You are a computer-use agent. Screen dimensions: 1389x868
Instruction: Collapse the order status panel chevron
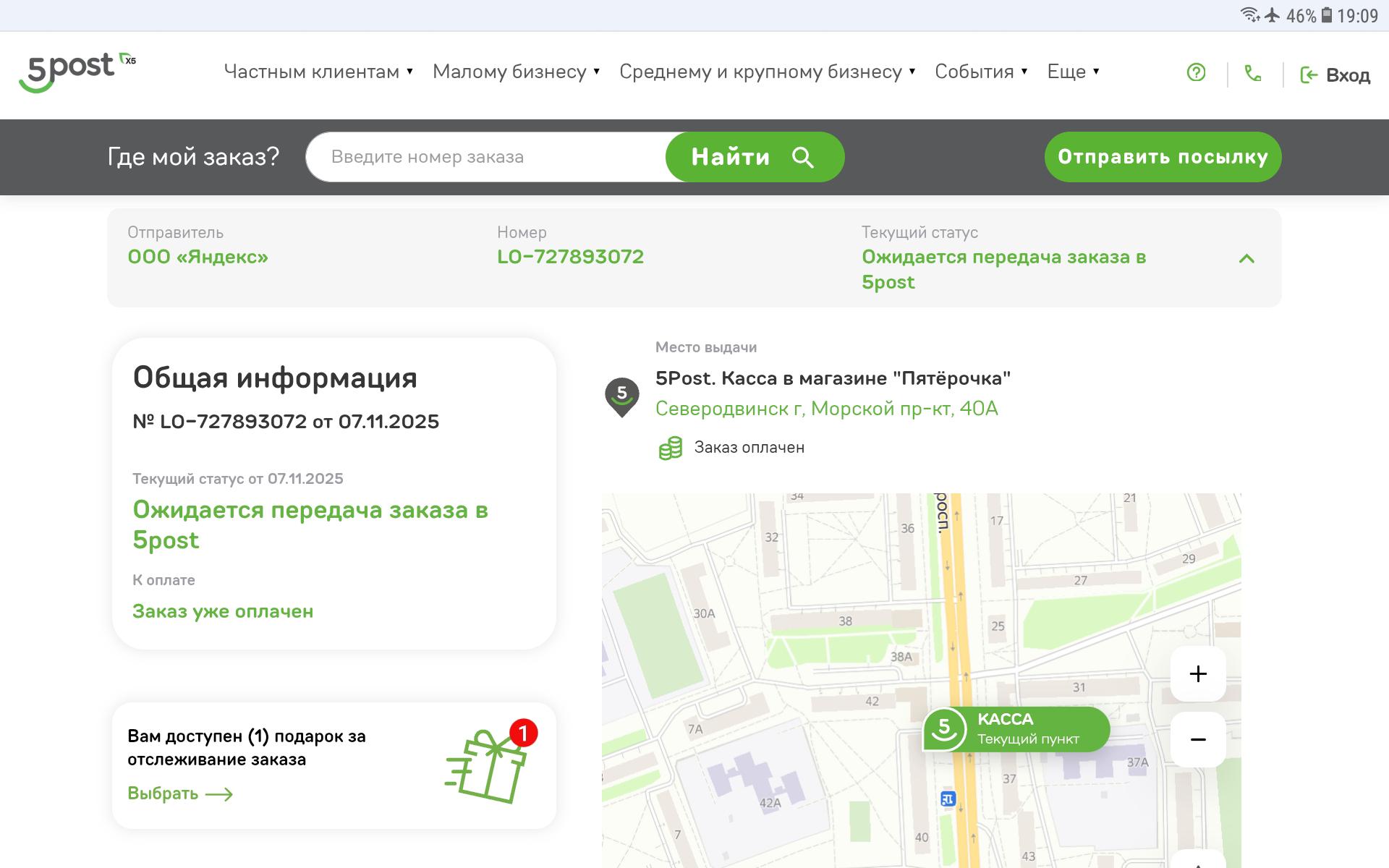point(1246,258)
